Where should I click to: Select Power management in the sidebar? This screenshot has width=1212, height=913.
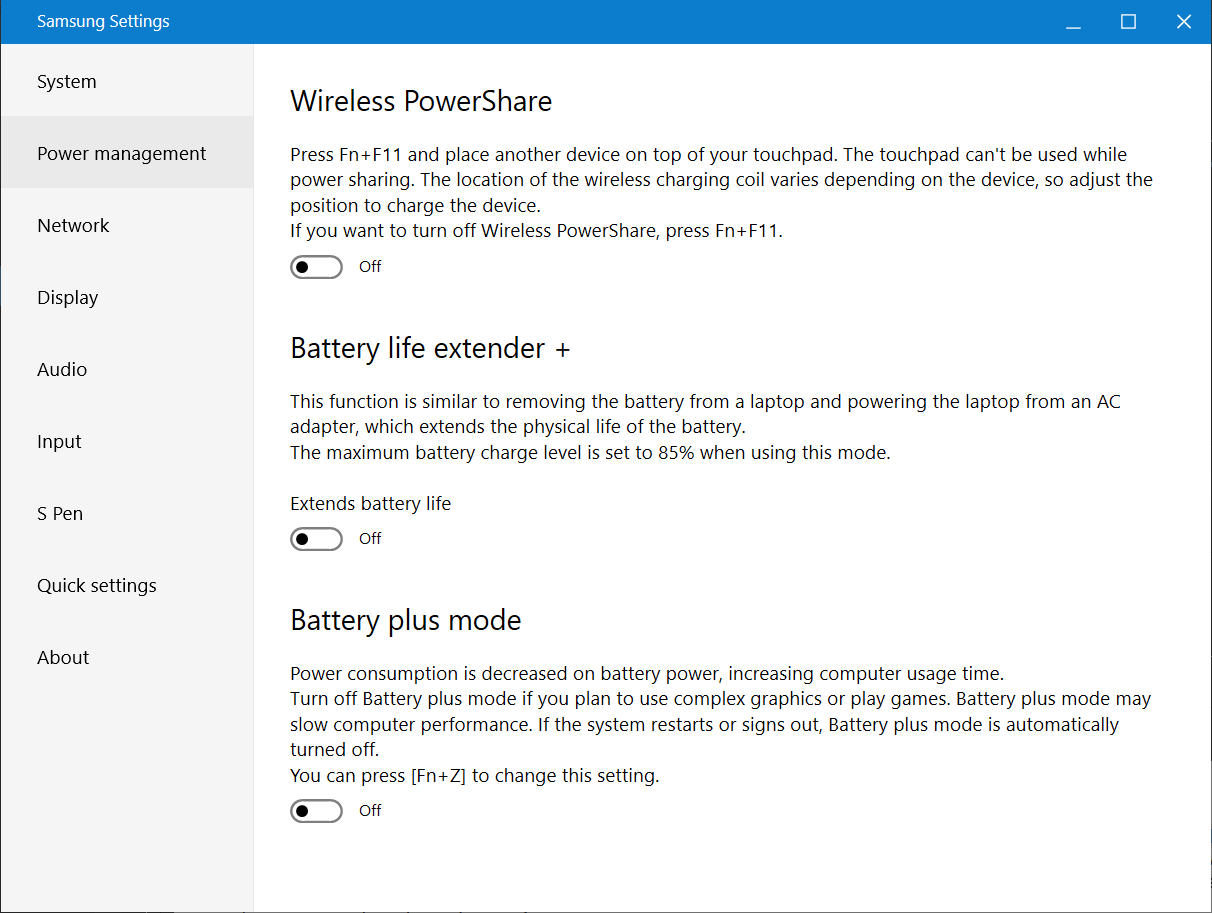point(126,153)
